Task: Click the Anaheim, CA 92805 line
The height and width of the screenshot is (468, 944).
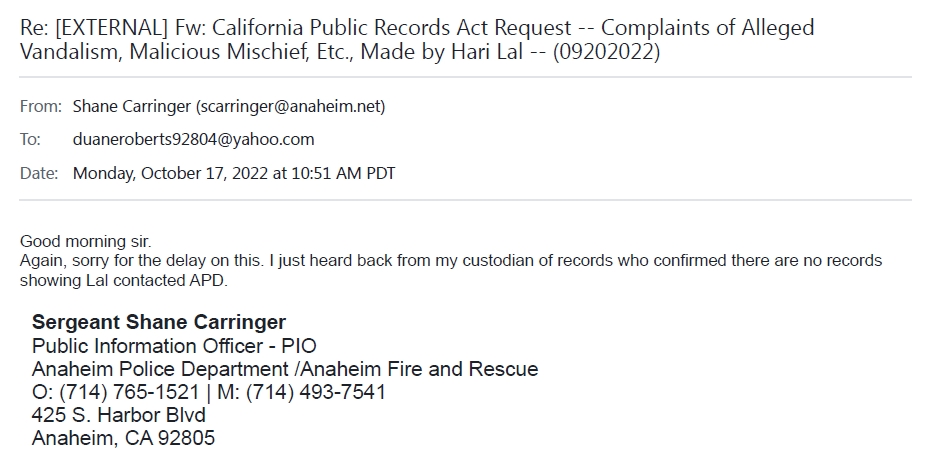Action: (123, 438)
